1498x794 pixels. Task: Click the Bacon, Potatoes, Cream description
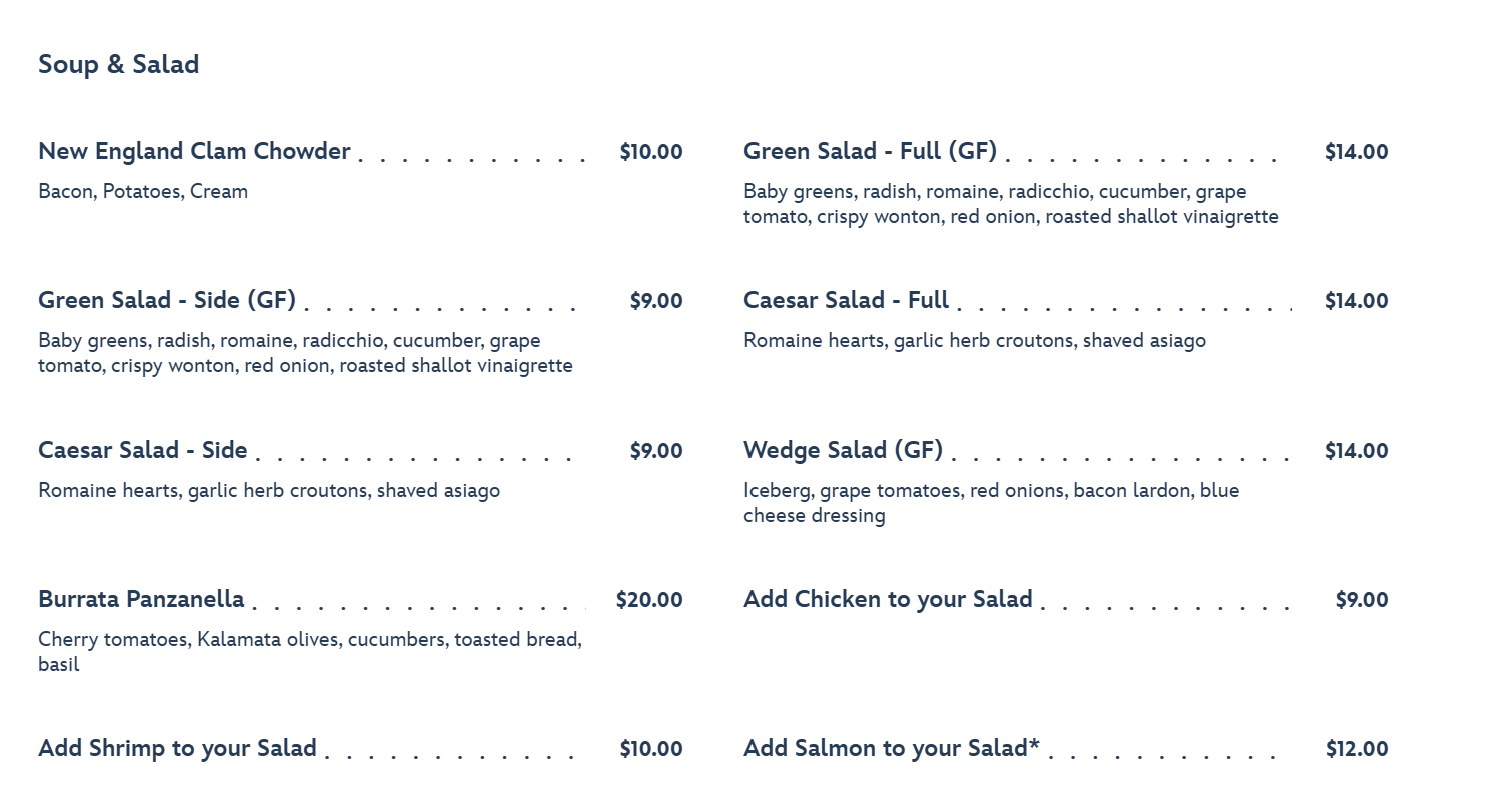point(143,191)
